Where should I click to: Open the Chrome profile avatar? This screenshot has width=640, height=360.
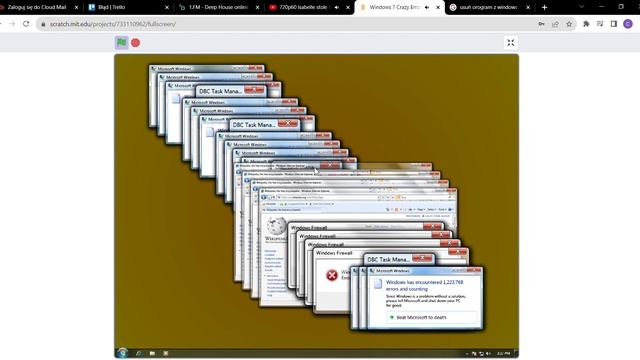(x=628, y=24)
